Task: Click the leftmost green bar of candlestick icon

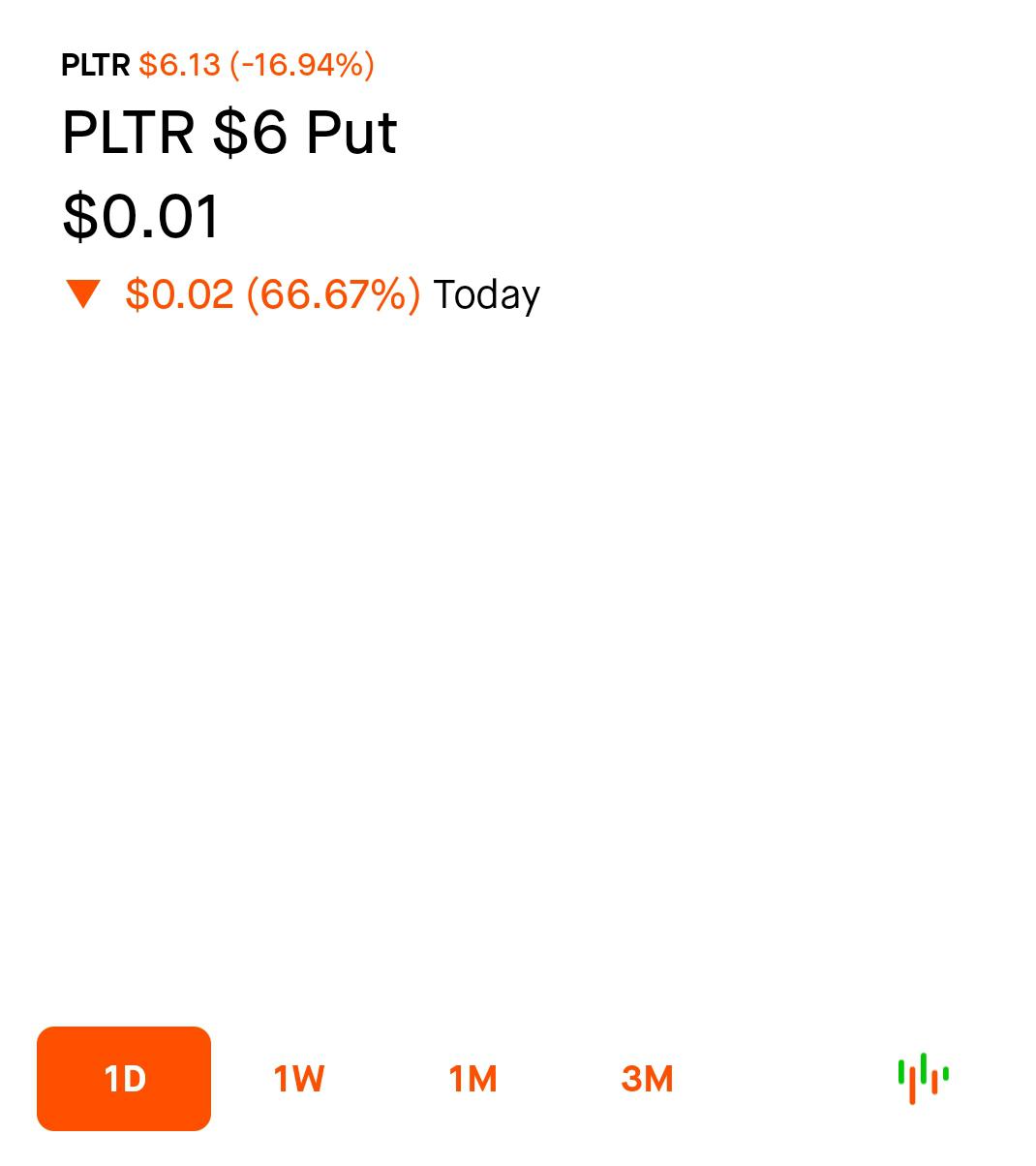Action: [900, 1073]
